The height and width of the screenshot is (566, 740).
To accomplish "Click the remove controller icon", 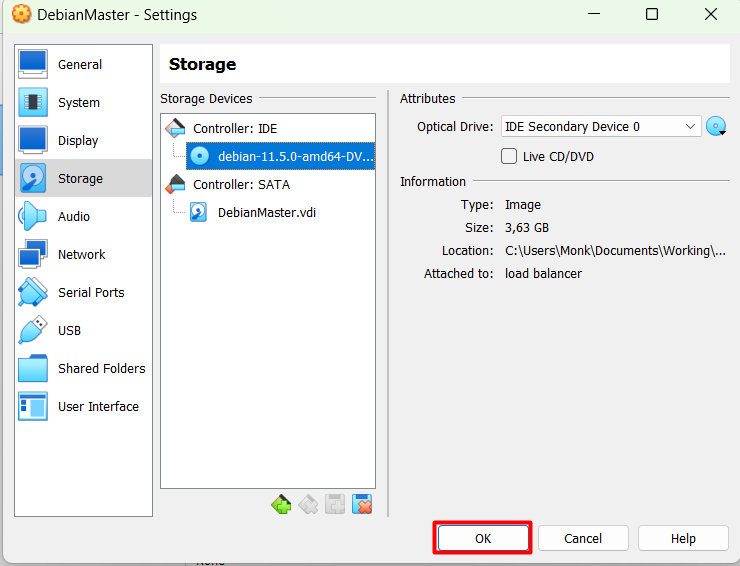I will click(308, 504).
